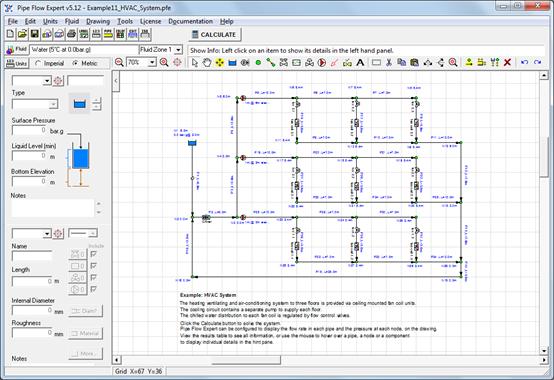Click the red gear icon beside top node dropdown
The image size is (554, 380).
58,81
